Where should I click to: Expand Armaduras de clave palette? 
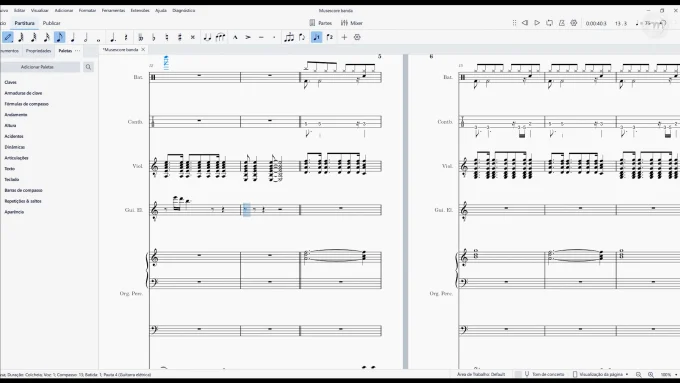(23, 93)
